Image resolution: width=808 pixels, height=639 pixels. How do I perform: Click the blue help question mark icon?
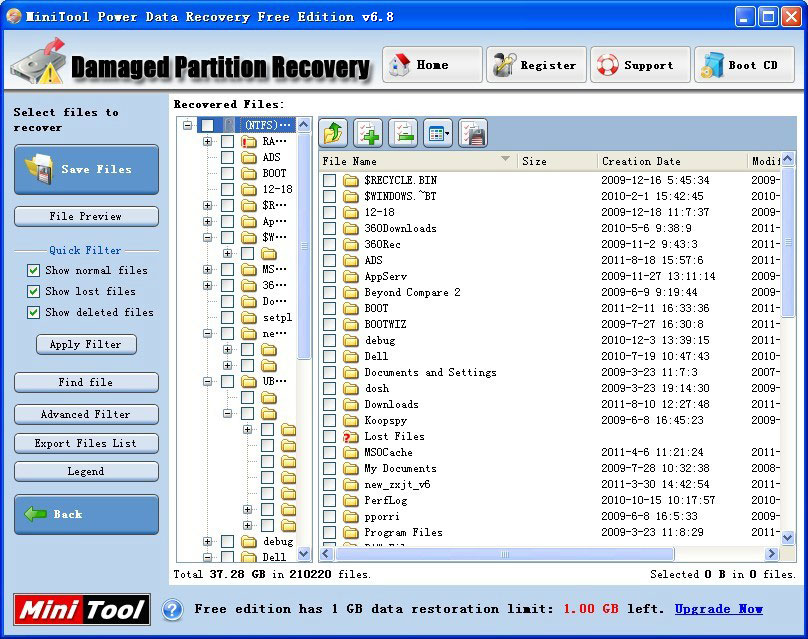point(173,610)
